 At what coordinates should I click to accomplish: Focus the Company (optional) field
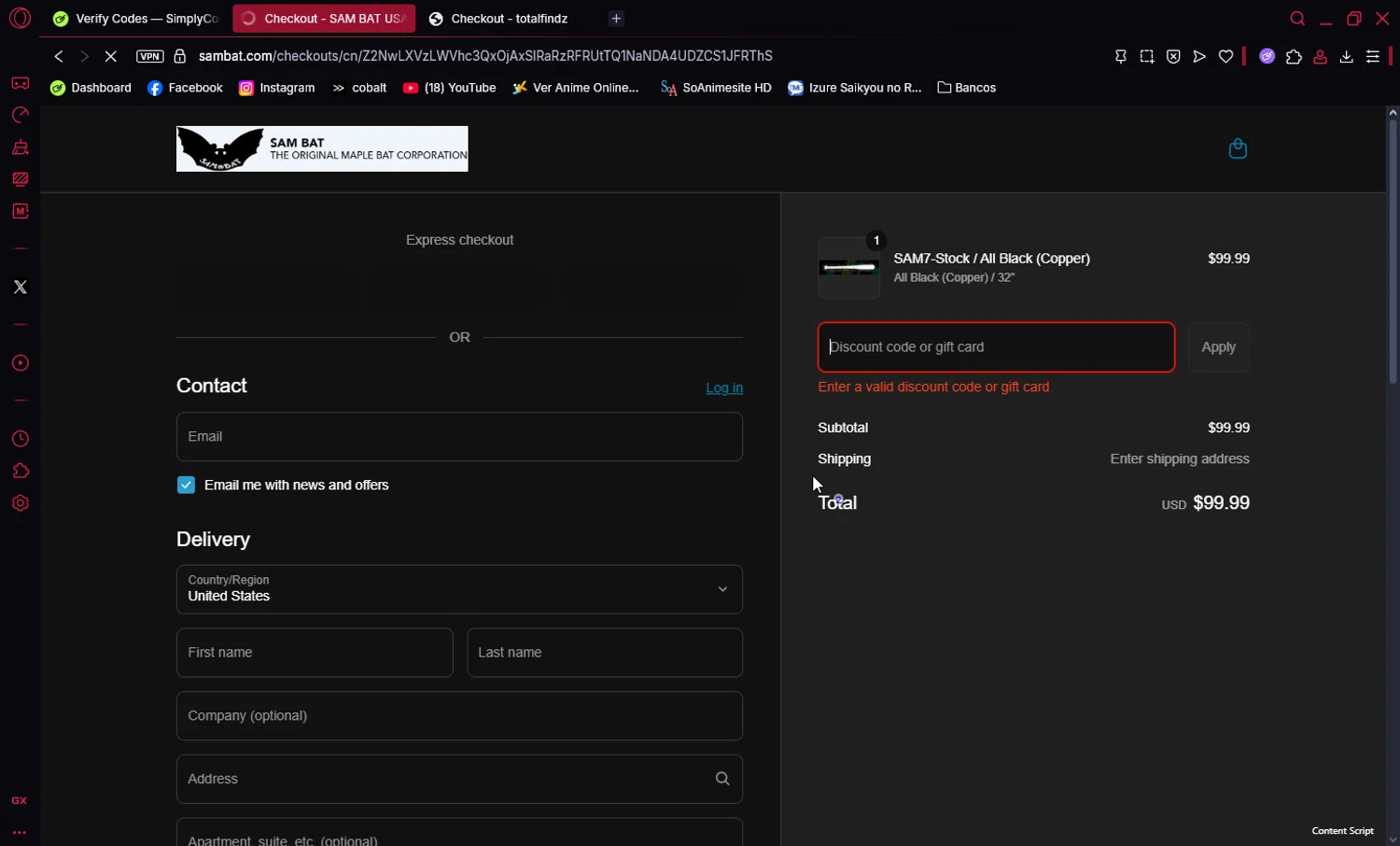(x=459, y=715)
